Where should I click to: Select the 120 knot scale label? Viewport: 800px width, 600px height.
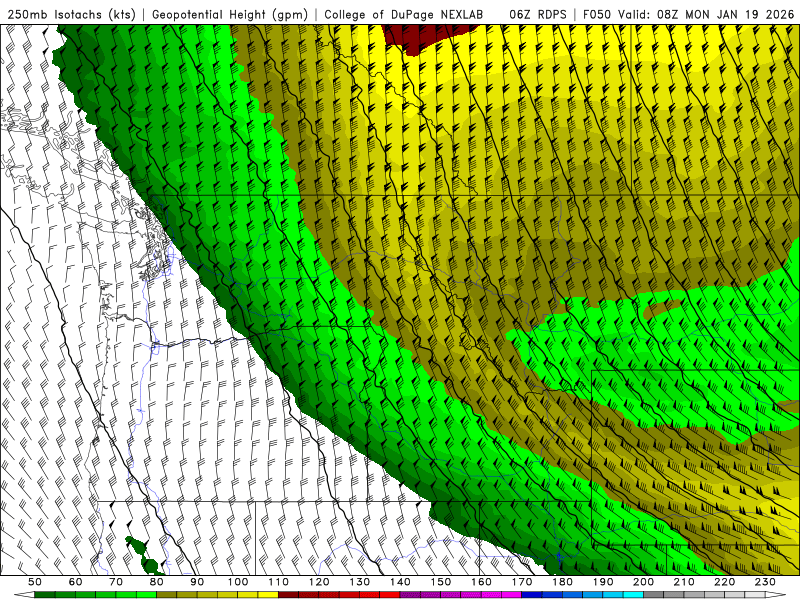(319, 582)
